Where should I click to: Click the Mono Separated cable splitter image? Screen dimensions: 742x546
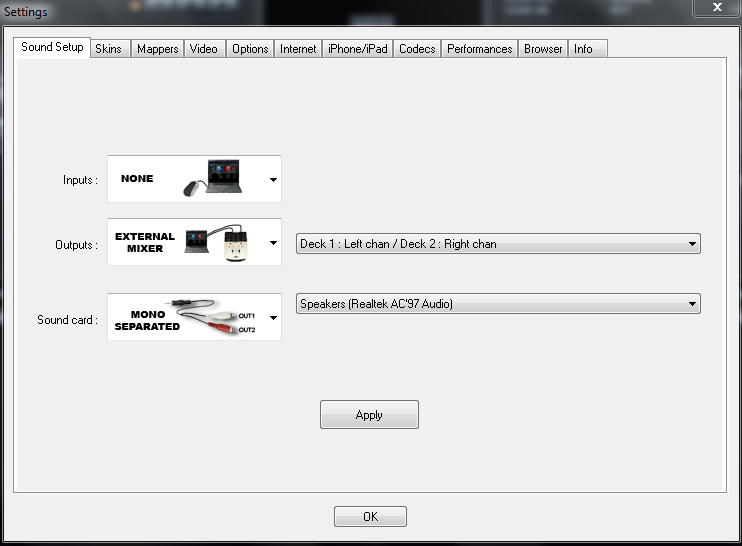(x=210, y=317)
